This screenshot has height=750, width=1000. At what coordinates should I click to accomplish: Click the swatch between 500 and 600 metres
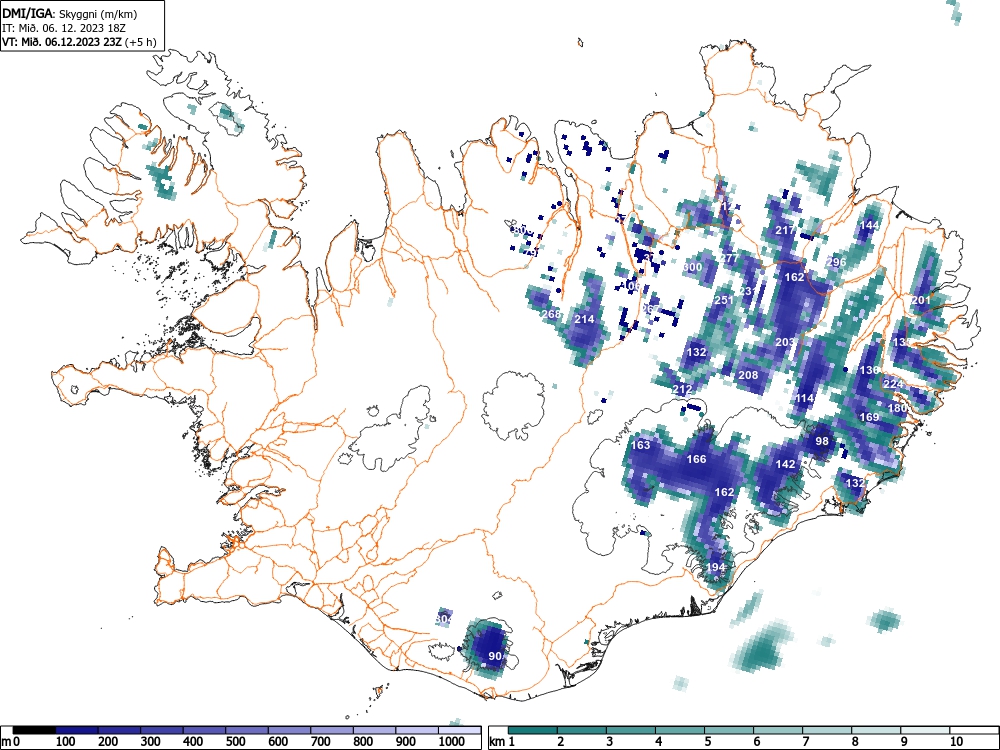[x=247, y=730]
